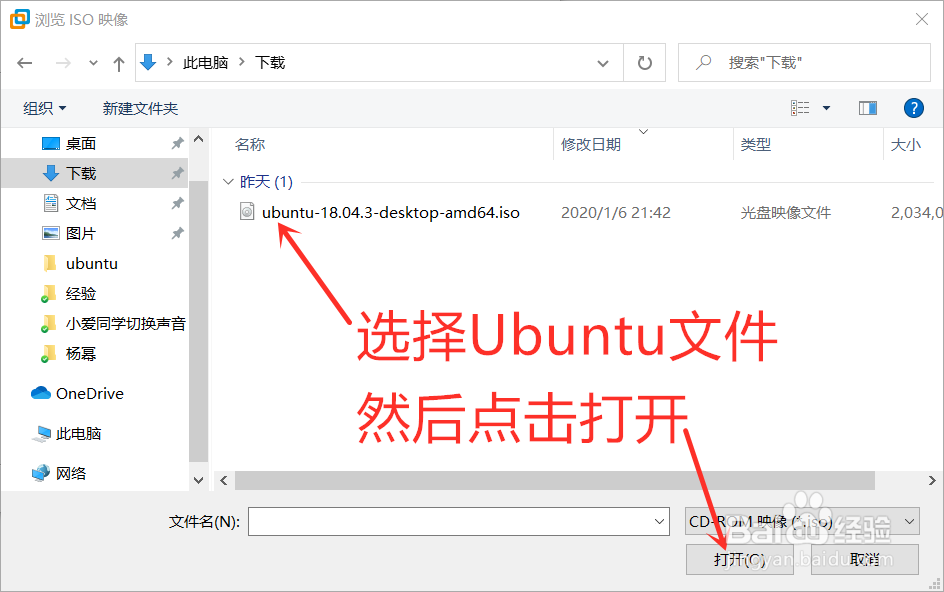Go up one folder level
This screenshot has height=592, width=944.
[119, 63]
